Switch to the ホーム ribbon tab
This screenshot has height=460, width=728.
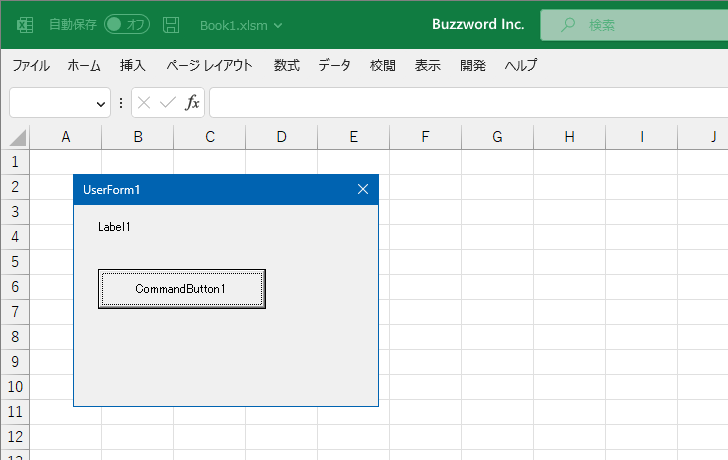click(84, 65)
